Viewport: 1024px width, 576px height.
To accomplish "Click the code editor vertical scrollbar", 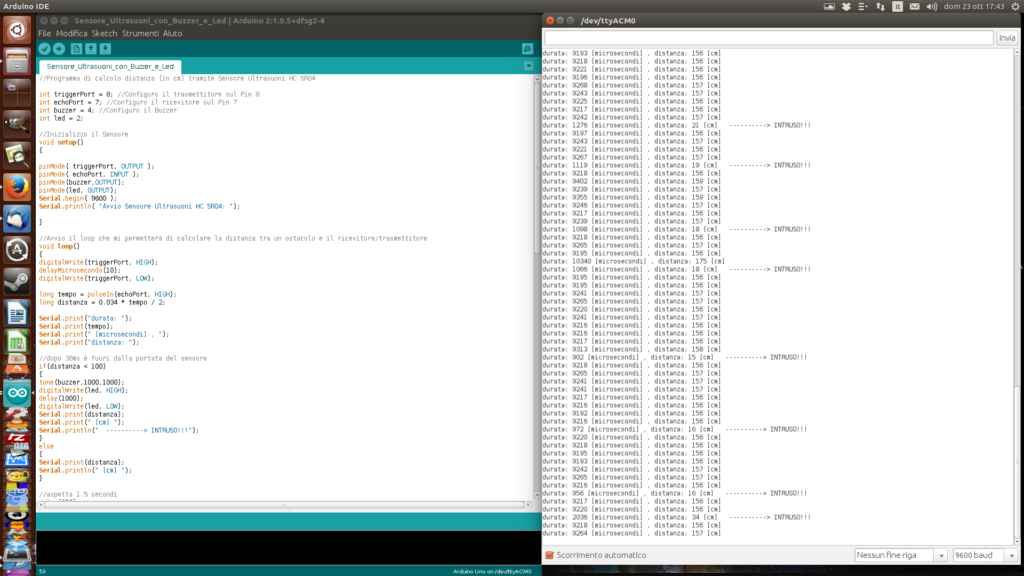I will pos(537,287).
